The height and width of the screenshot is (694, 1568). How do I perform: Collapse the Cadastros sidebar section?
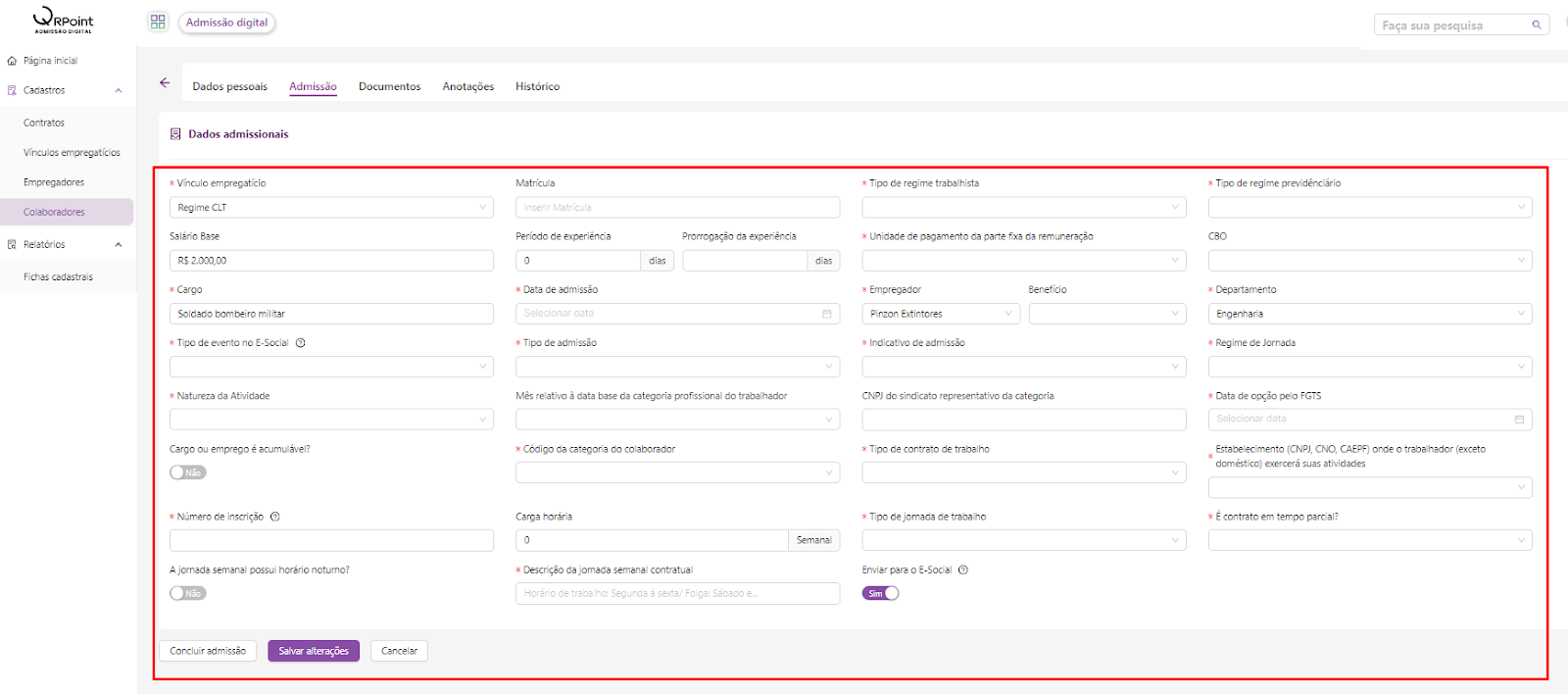(119, 90)
